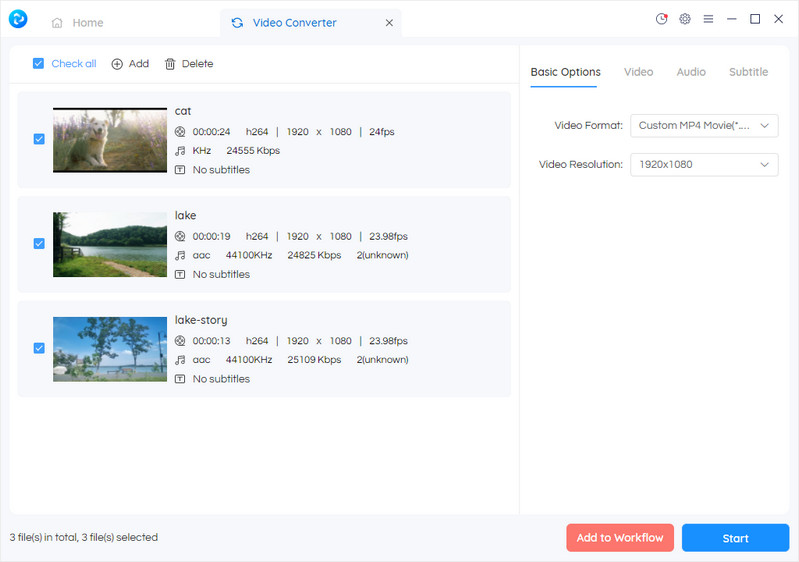Click the Delete text label
Viewport: 799px width, 562px height.
point(198,64)
